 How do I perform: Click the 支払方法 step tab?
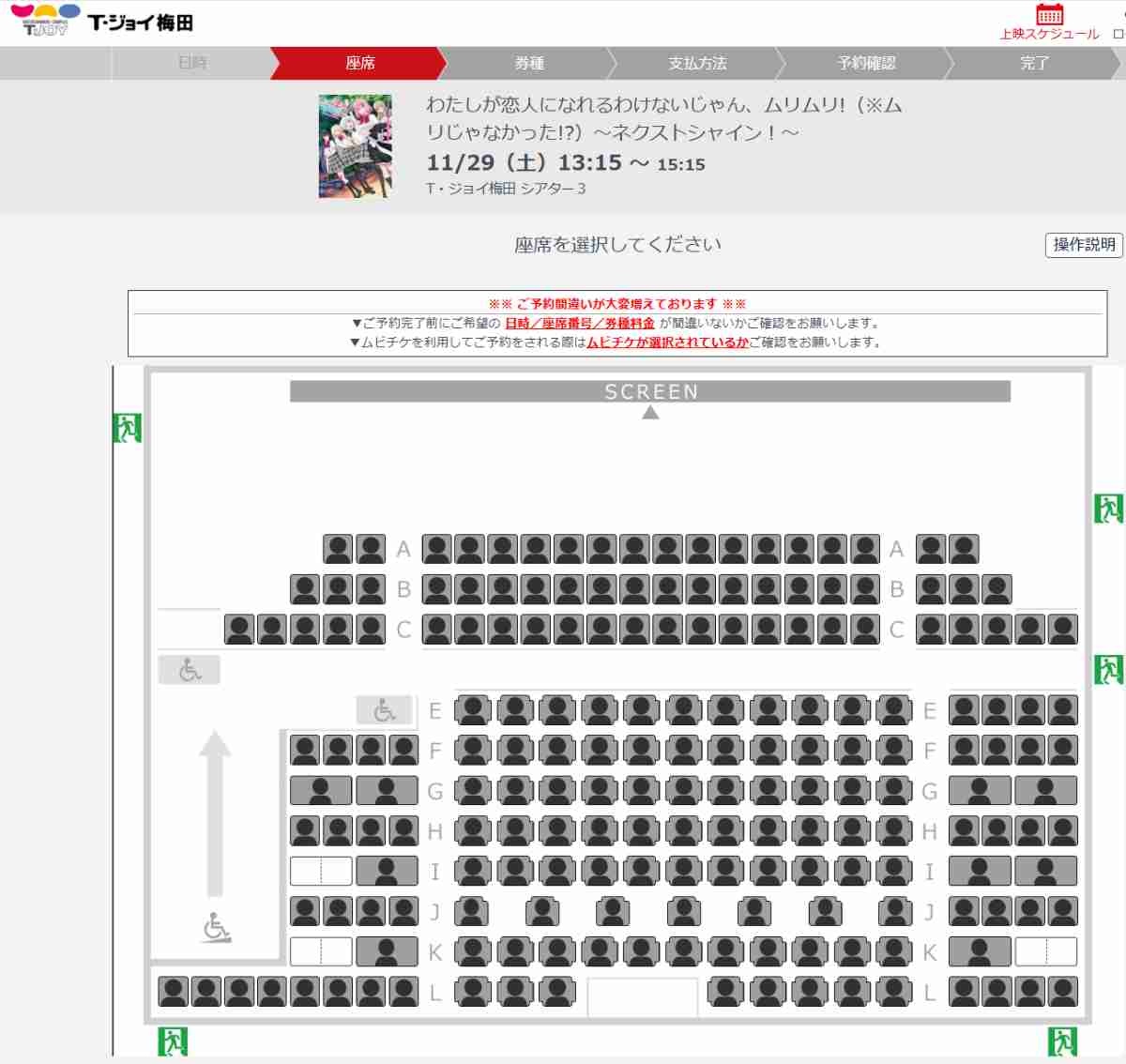[697, 63]
